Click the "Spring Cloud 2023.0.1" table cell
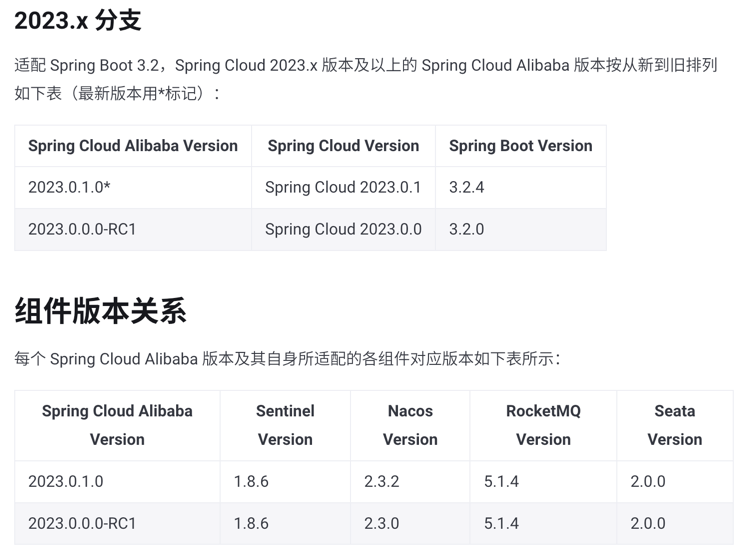Screen dimensions: 756x559 343,188
